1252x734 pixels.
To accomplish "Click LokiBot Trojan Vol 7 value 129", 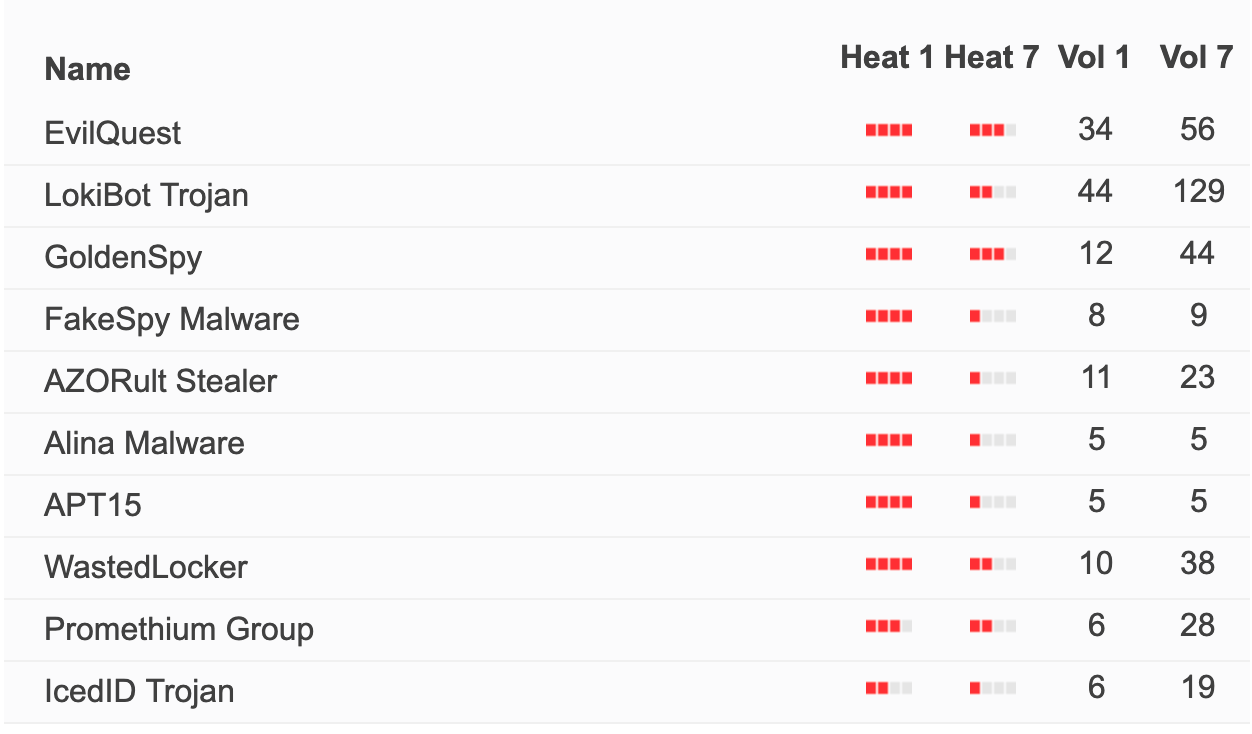I will tap(1199, 190).
